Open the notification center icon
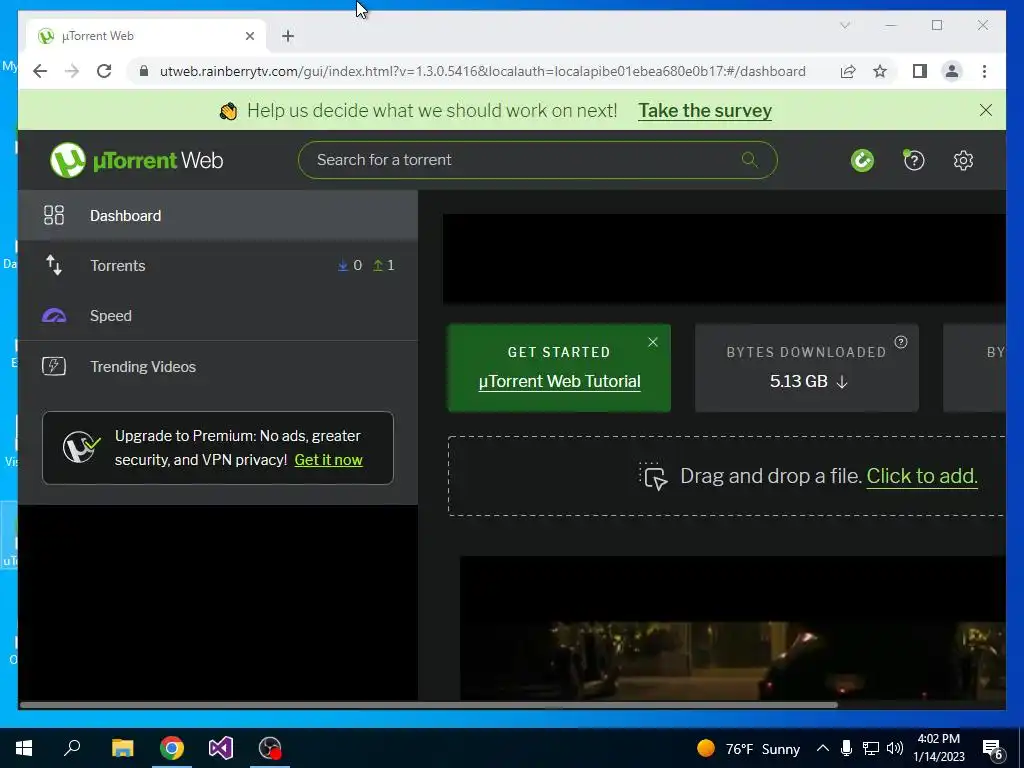This screenshot has width=1024, height=768. coord(993,750)
